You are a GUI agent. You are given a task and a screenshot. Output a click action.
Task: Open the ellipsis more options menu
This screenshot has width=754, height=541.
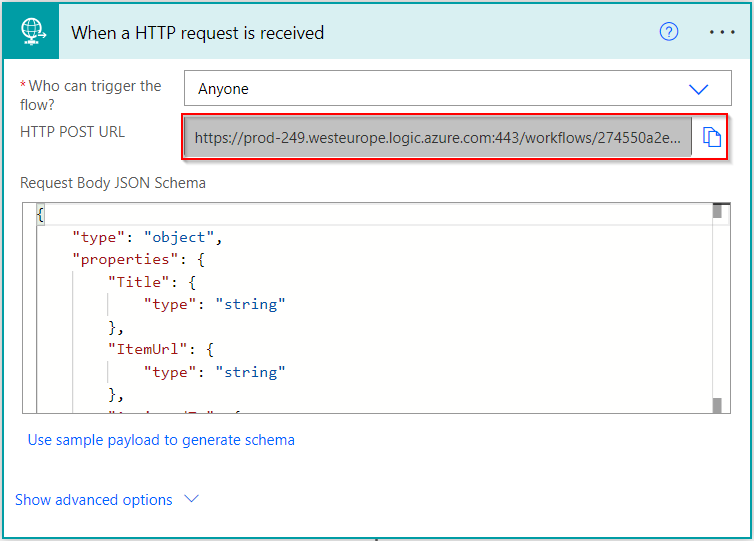(722, 32)
